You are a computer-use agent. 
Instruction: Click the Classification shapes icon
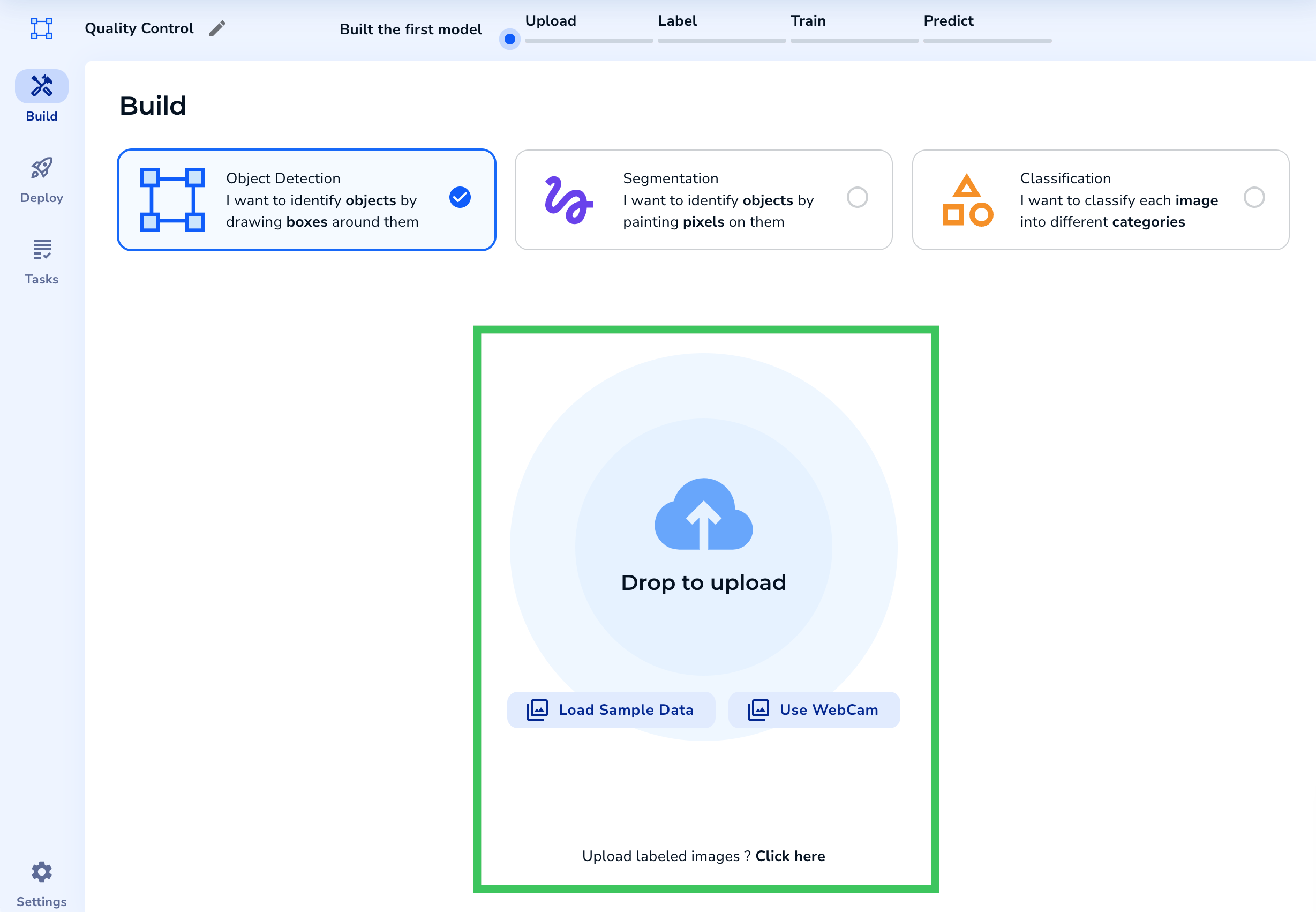point(967,200)
